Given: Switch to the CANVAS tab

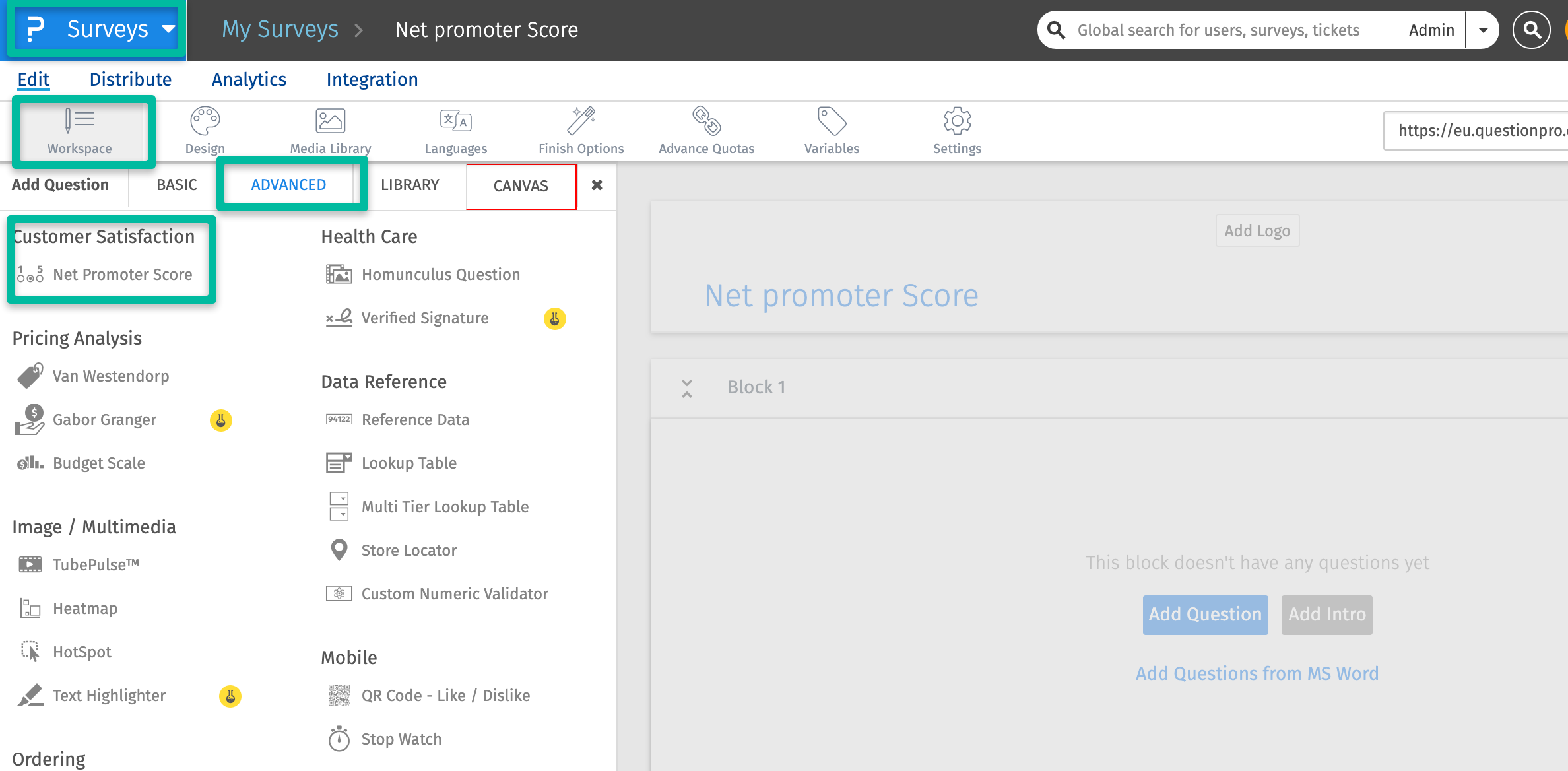Looking at the screenshot, I should pyautogui.click(x=520, y=185).
